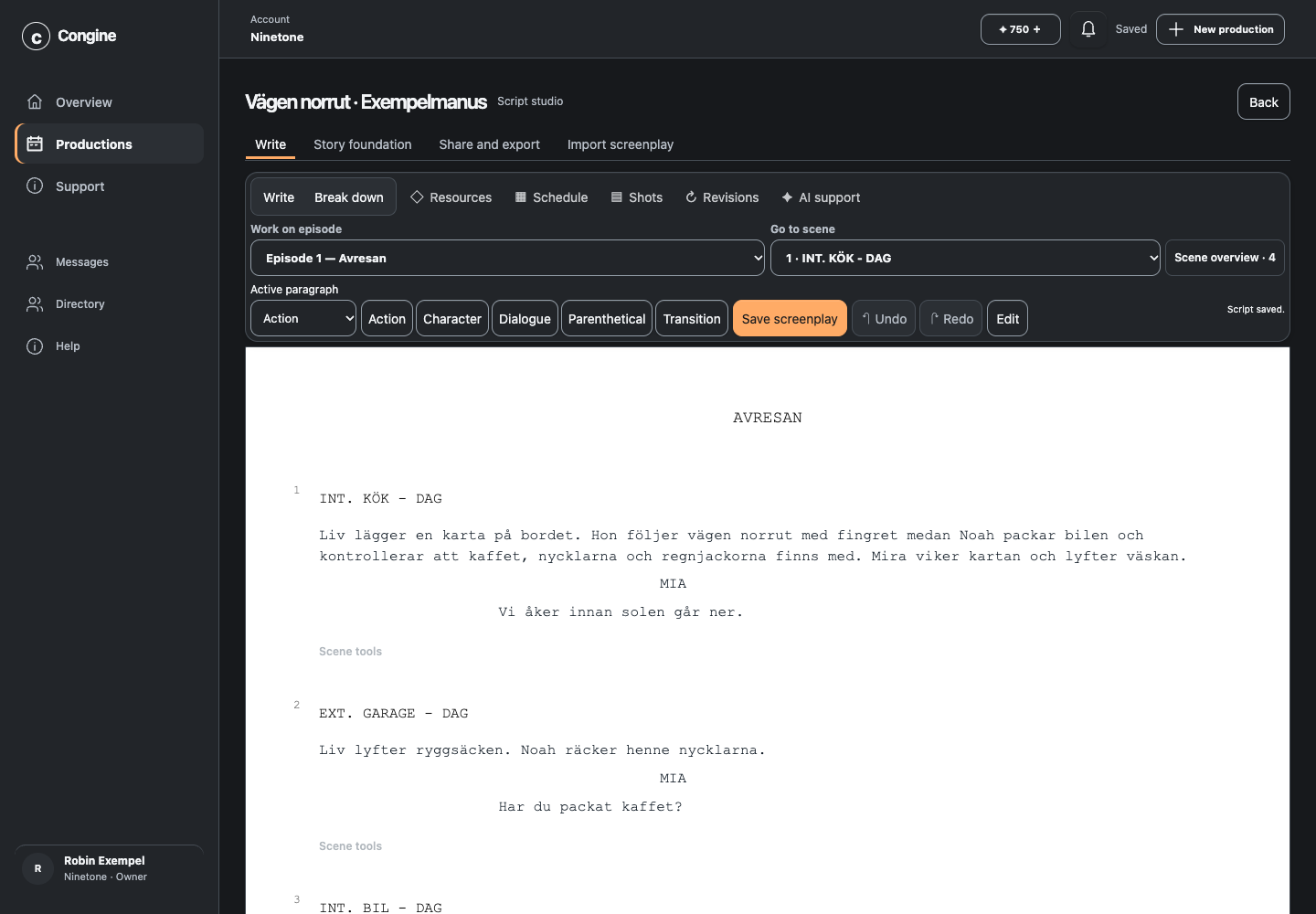This screenshot has width=1316, height=914.
Task: Switch to Break down mode
Action: click(x=349, y=197)
